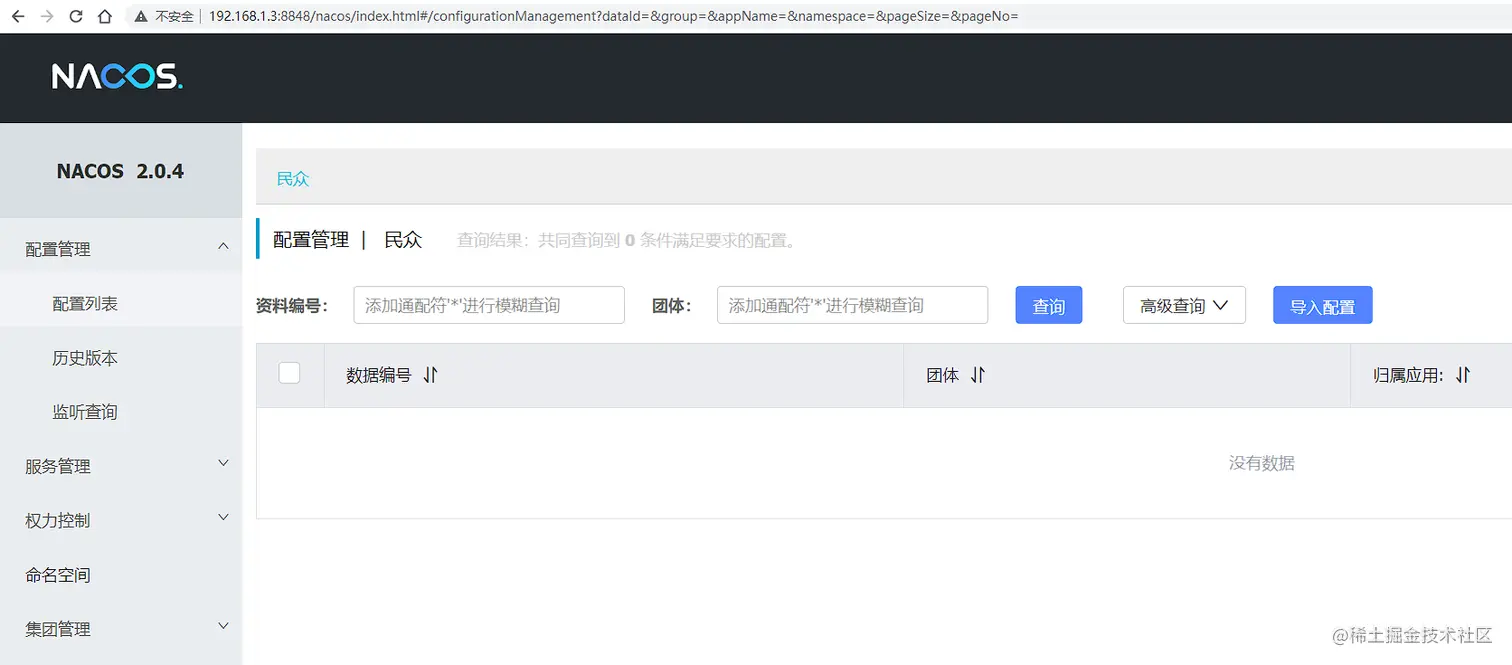Select the table header select-all checkbox
The width and height of the screenshot is (1512, 665).
pyautogui.click(x=289, y=372)
